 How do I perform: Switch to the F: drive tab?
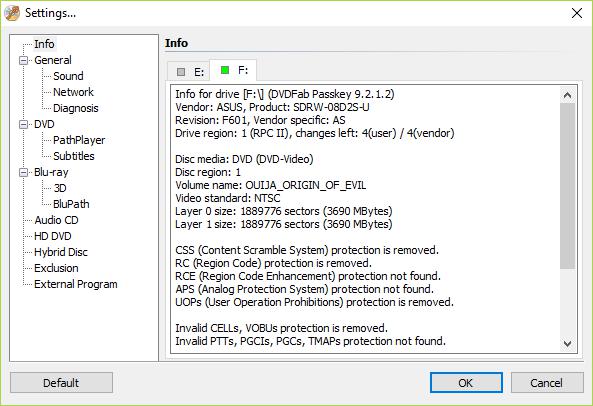coord(233,70)
